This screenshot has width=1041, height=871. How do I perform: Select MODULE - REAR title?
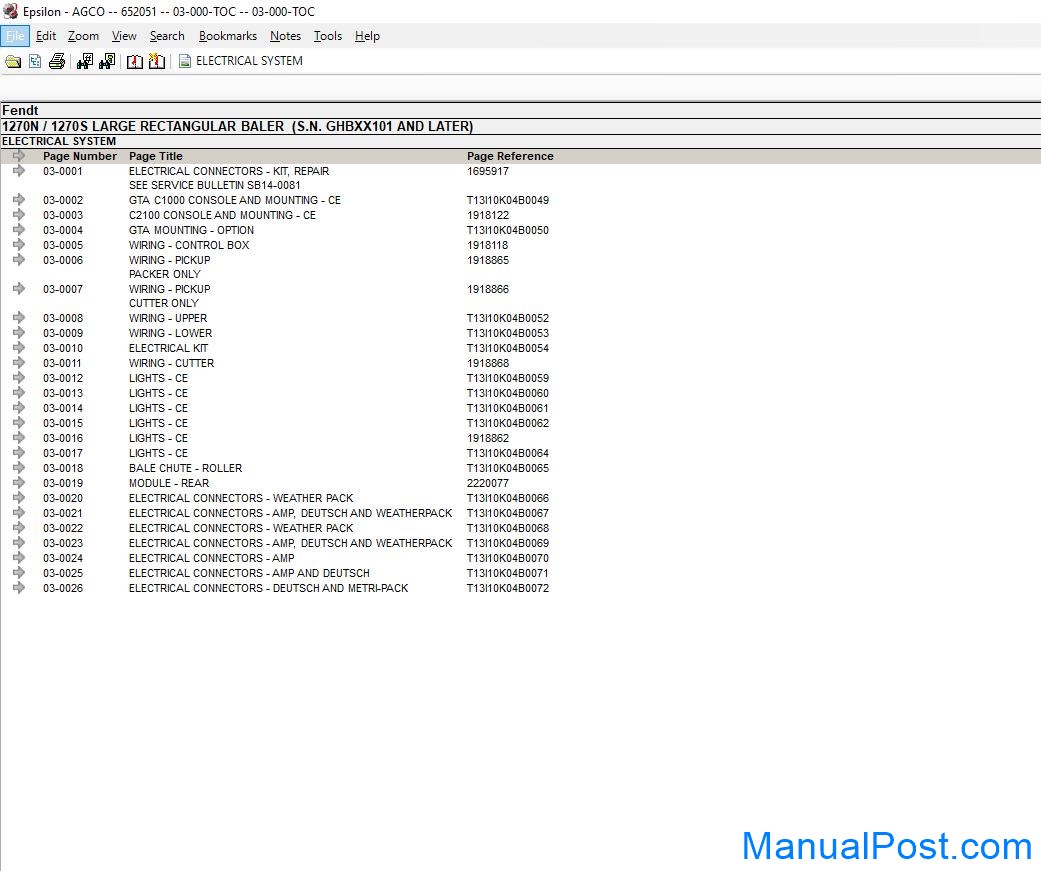(169, 483)
